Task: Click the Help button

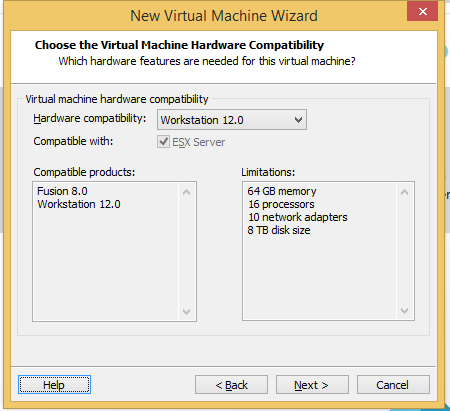Action: point(54,385)
